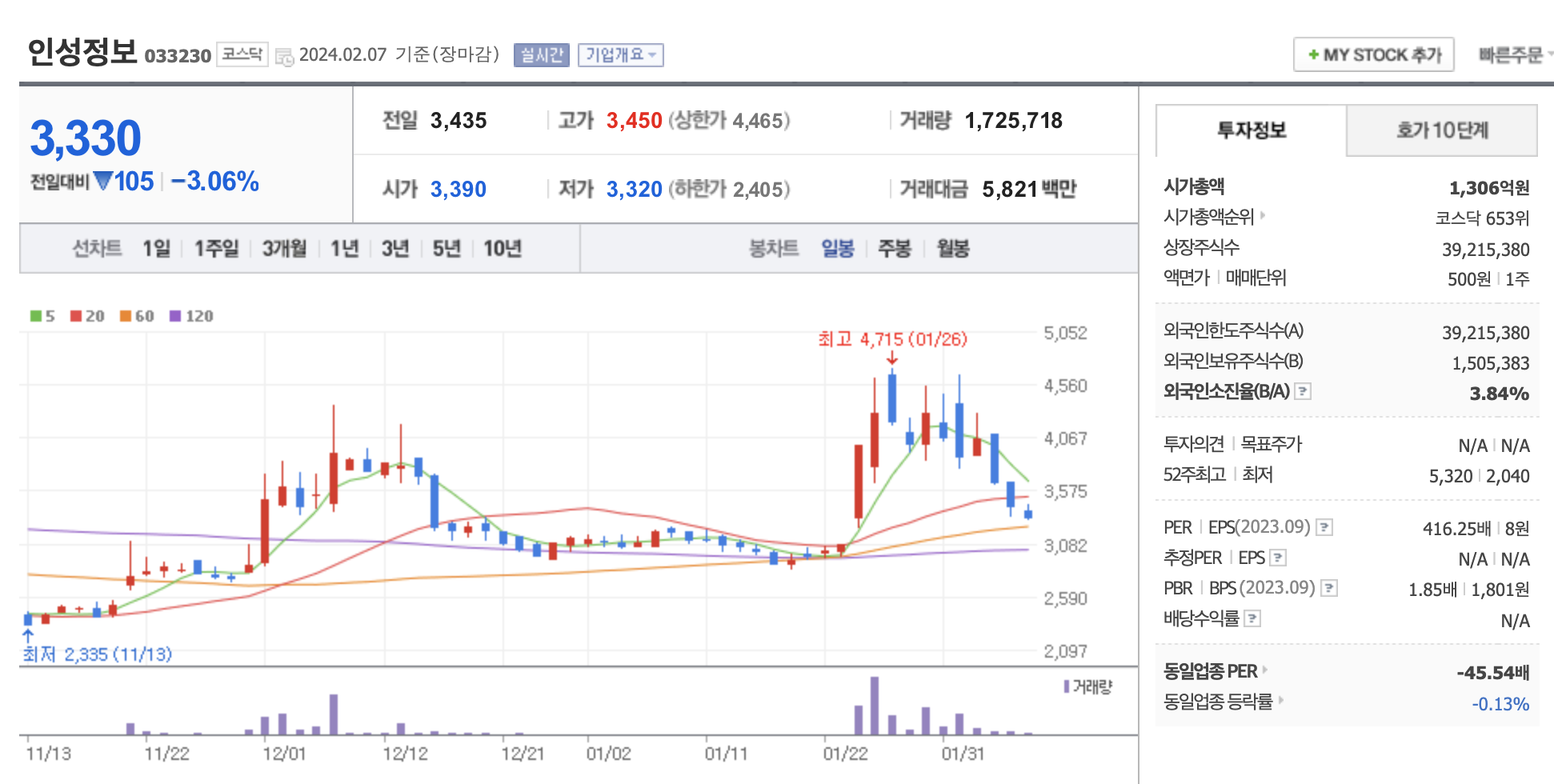This screenshot has height=784, width=1554.
Task: Select the 1주일 line chart period
Action: click(217, 249)
